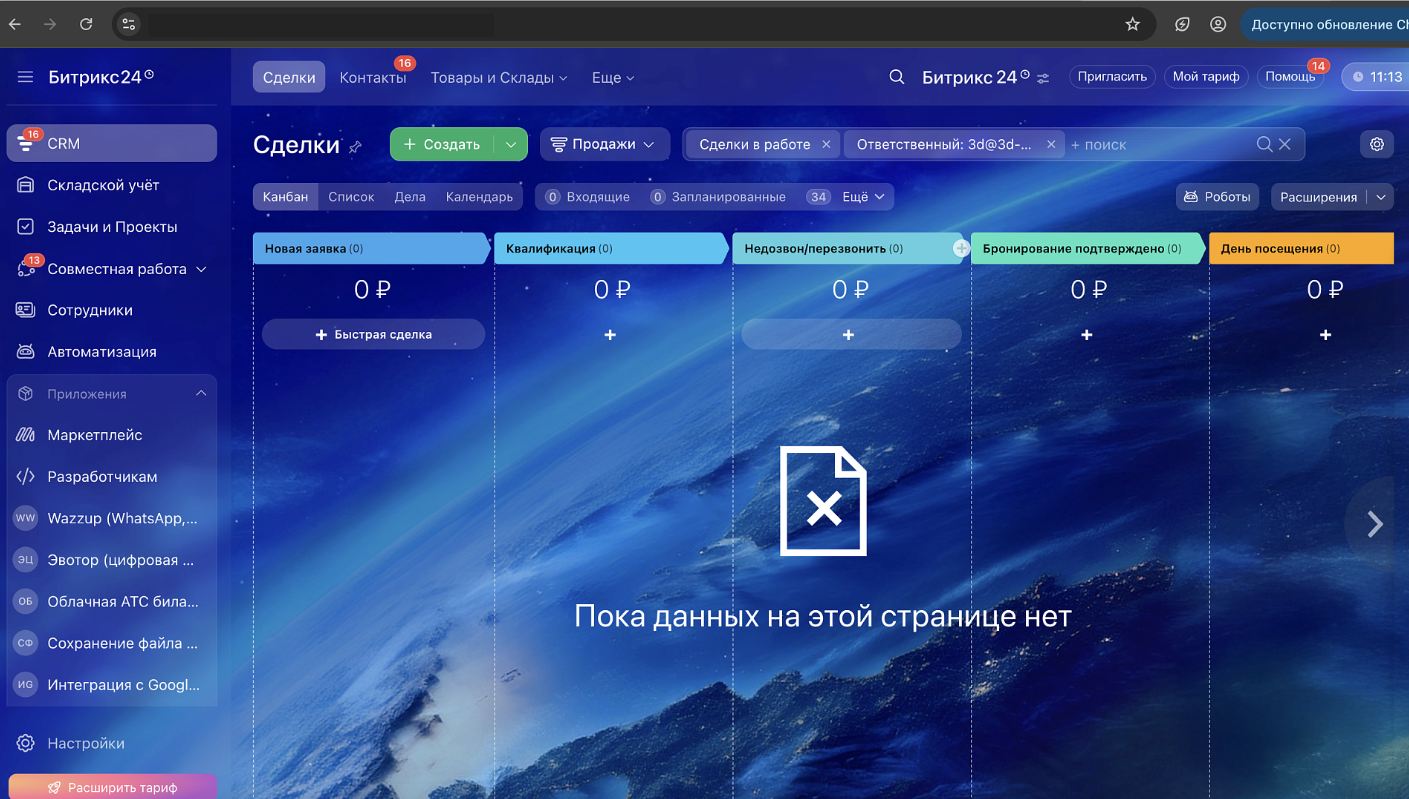The height and width of the screenshot is (799, 1409).
Task: Collapse the Приложения sidebar section
Action: point(201,394)
